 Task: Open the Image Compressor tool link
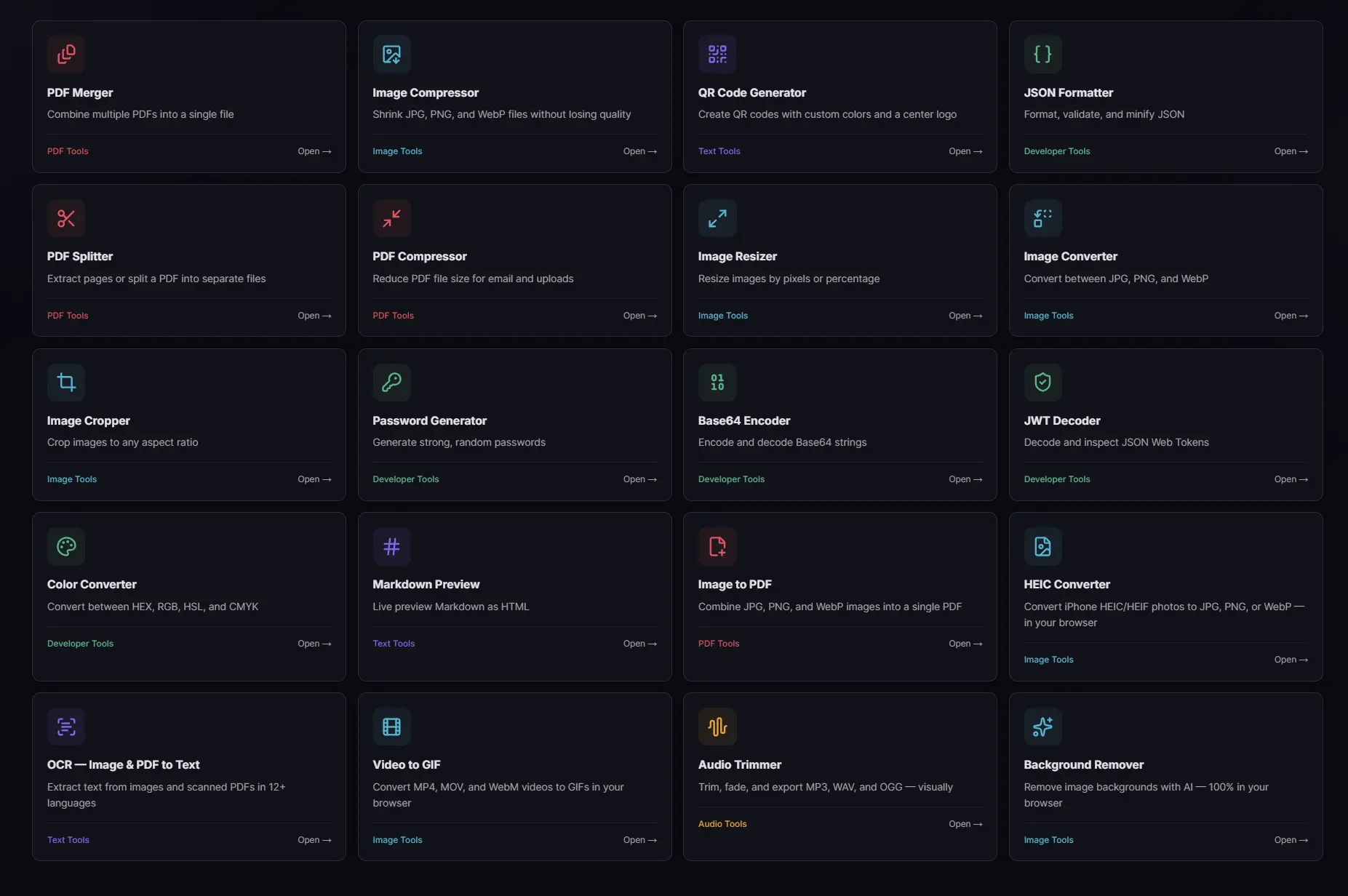tap(639, 151)
